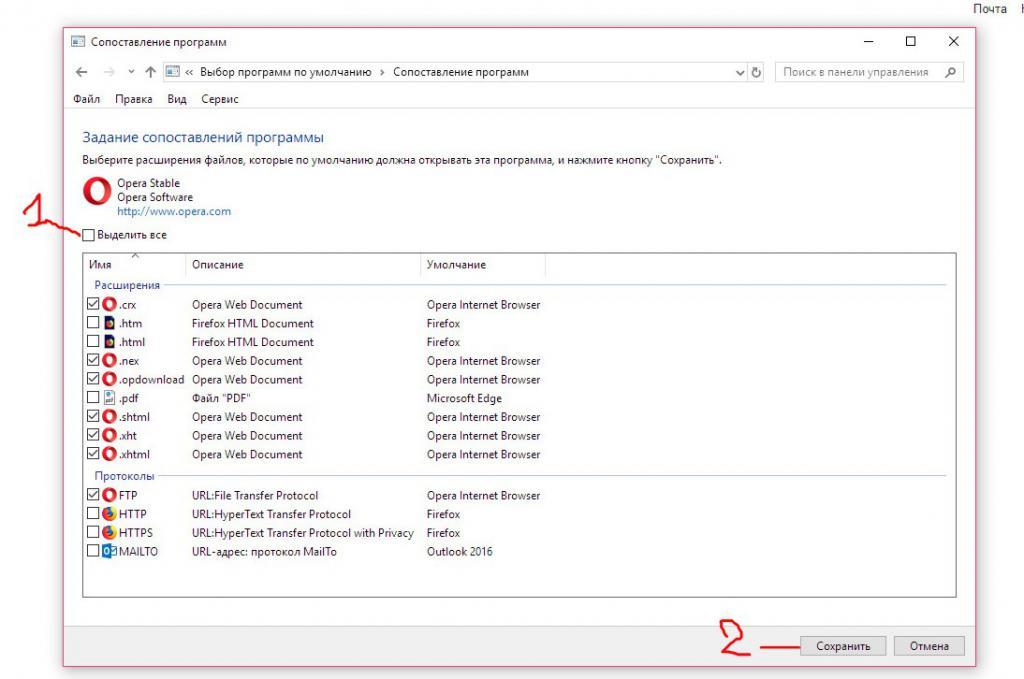Click the document icon beside .html
The height and width of the screenshot is (679, 1024).
[x=110, y=341]
